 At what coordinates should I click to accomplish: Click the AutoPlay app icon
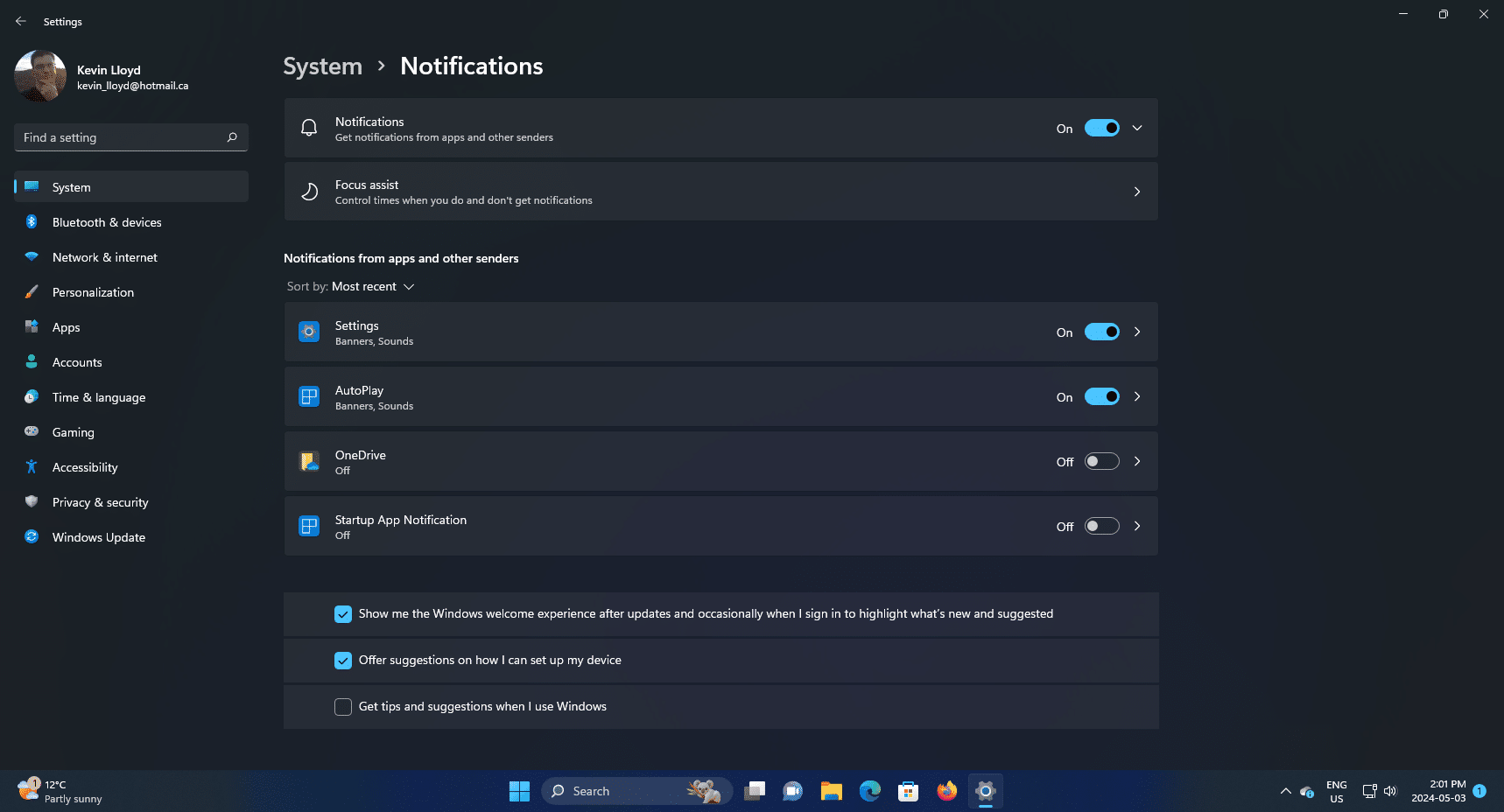pyautogui.click(x=309, y=396)
